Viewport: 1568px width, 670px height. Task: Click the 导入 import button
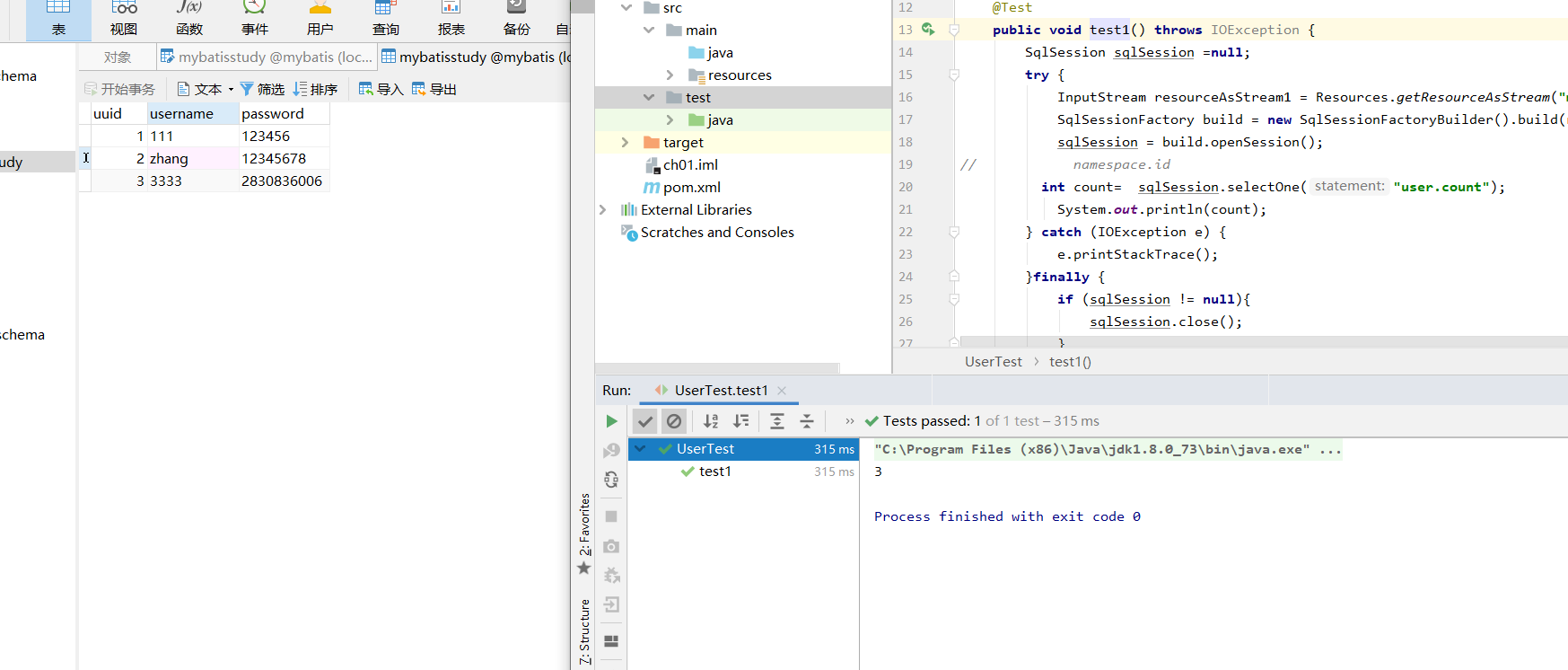[x=381, y=89]
